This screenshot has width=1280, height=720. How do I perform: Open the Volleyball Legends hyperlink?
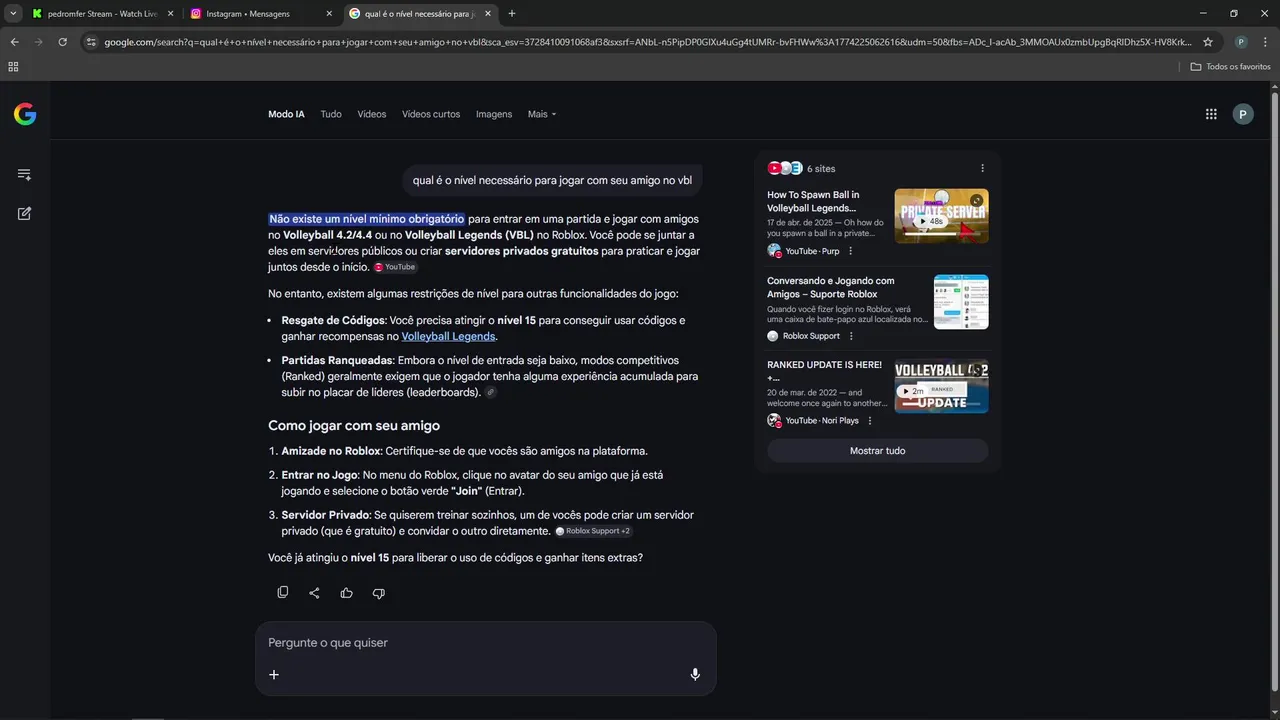point(448,337)
